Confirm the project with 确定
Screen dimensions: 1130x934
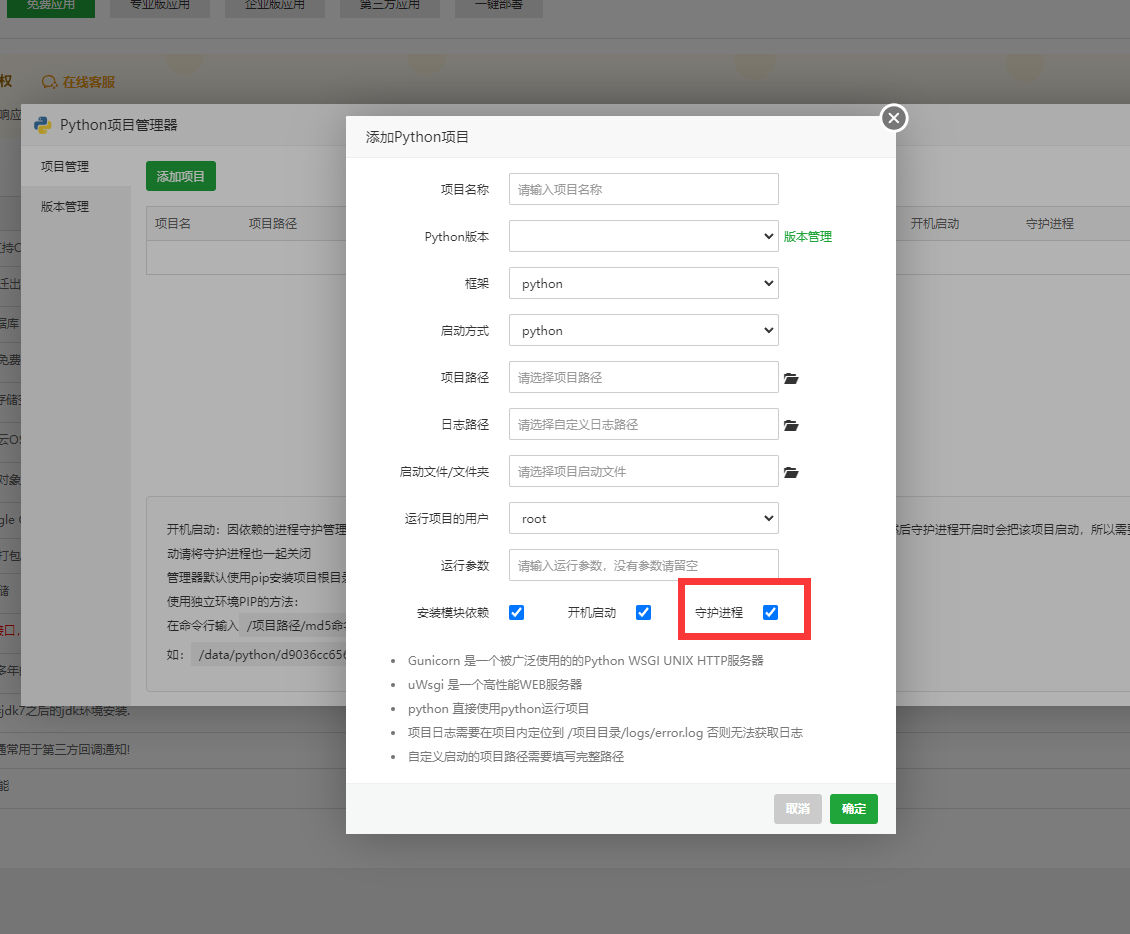pyautogui.click(x=853, y=808)
